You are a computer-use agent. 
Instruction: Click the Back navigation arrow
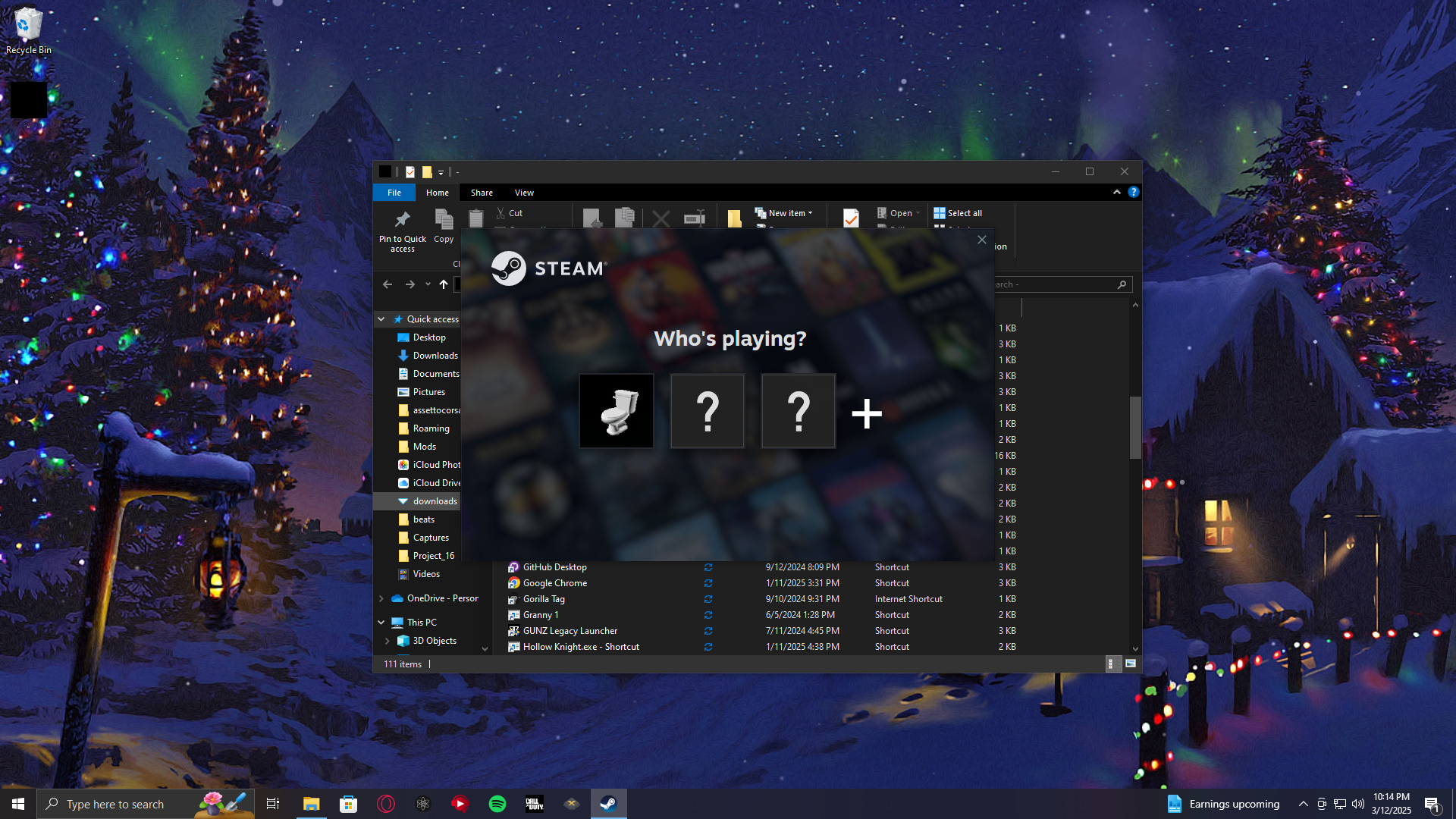pyautogui.click(x=388, y=284)
